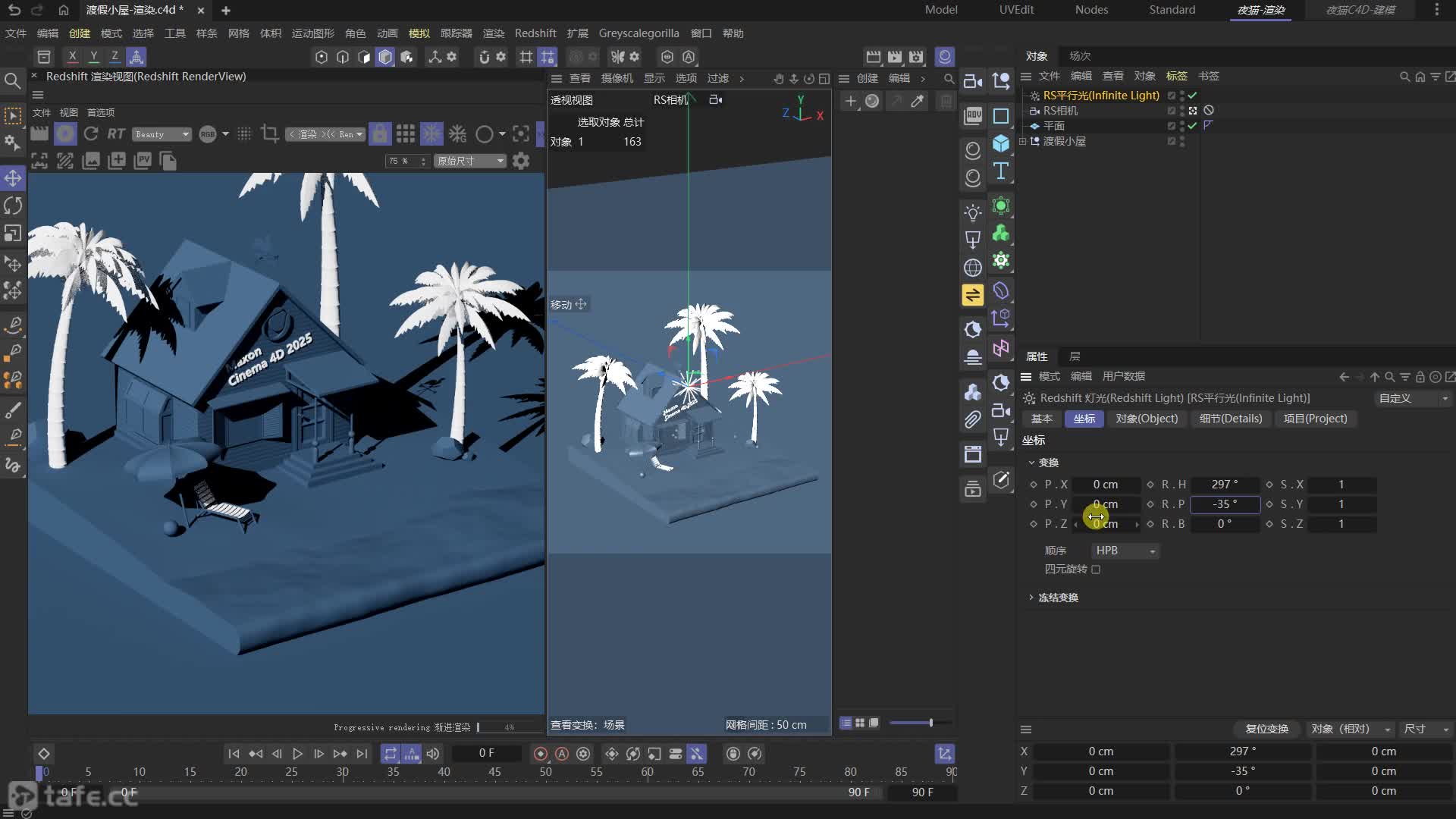Open the crop region tool in RenderView
Viewport: 1456px width, 819px height.
click(x=269, y=134)
